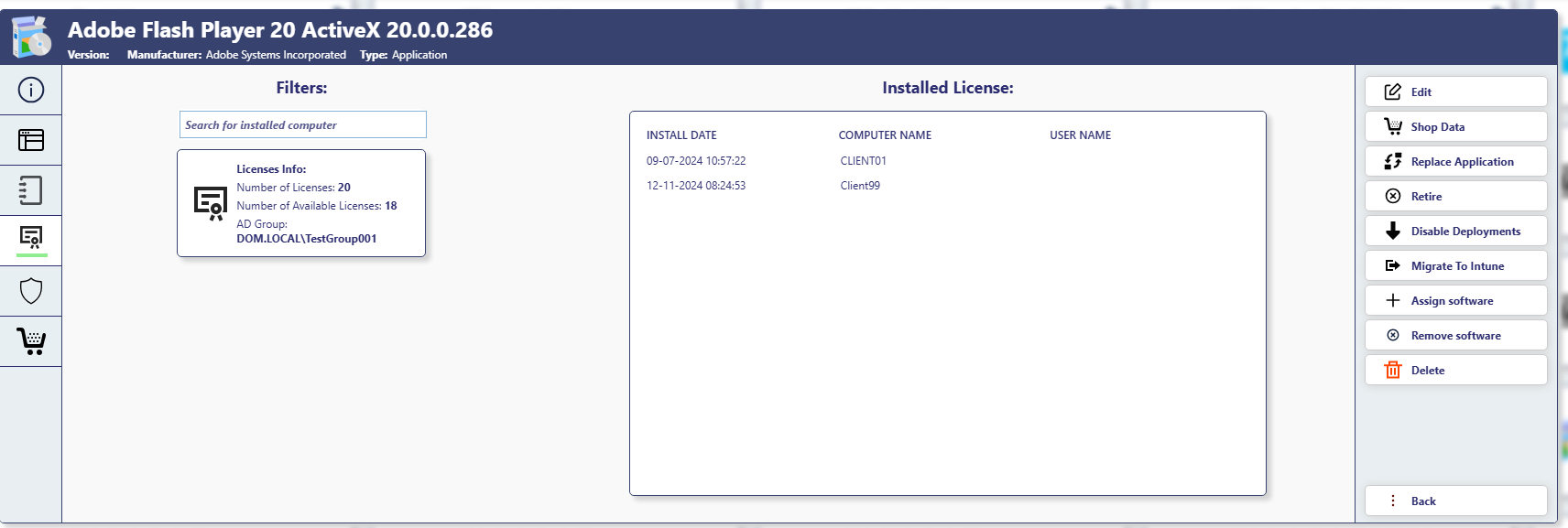Focus the Search for installed computer field

[x=302, y=124]
